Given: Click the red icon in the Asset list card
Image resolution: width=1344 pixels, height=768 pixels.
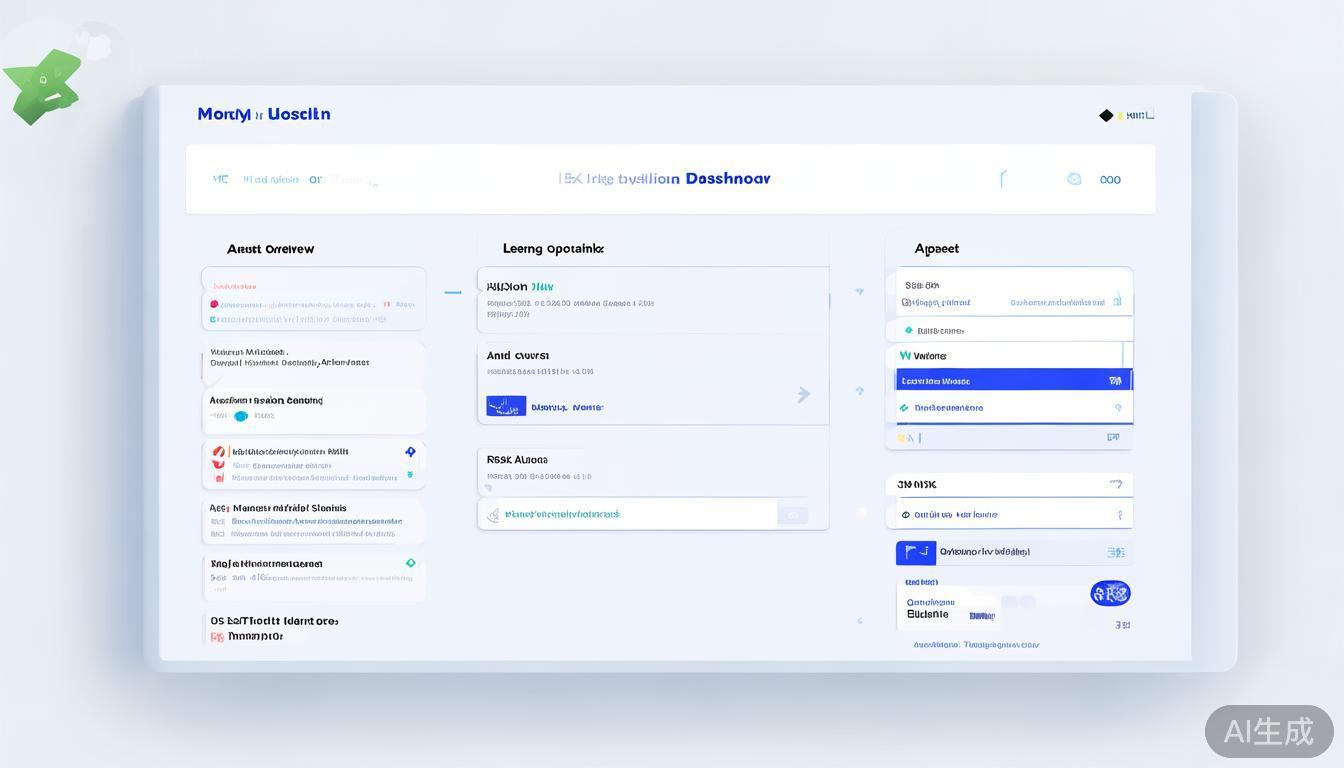Looking at the screenshot, I should [218, 452].
